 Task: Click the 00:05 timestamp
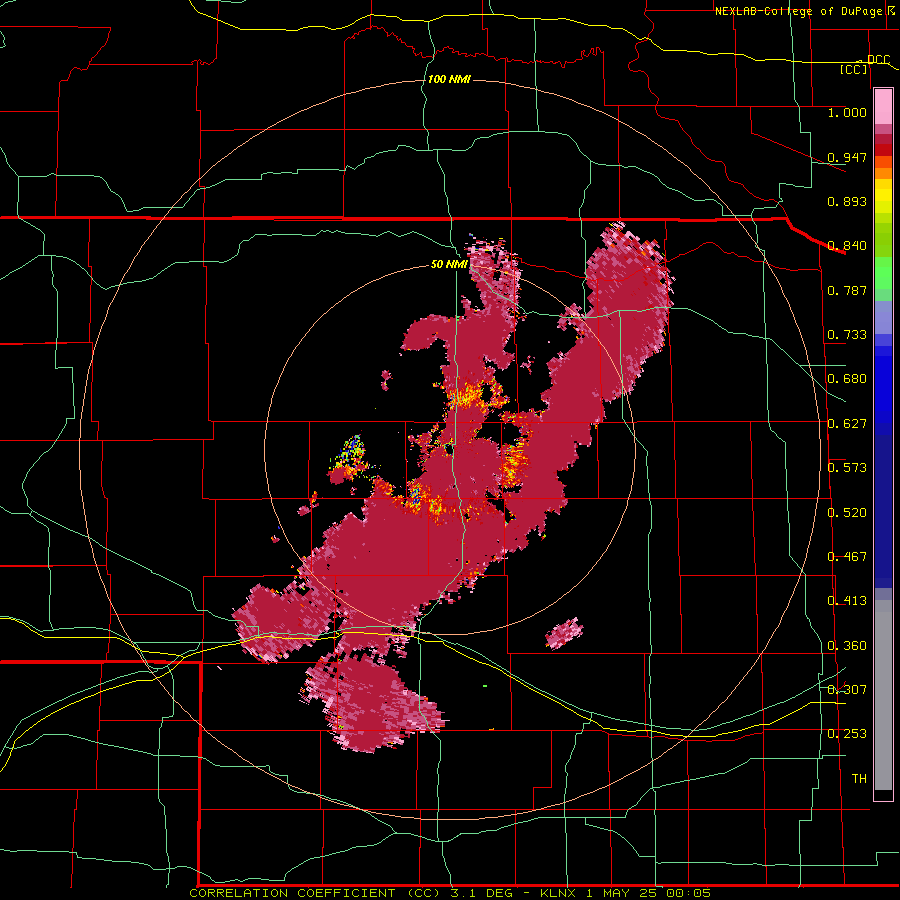coord(689,893)
